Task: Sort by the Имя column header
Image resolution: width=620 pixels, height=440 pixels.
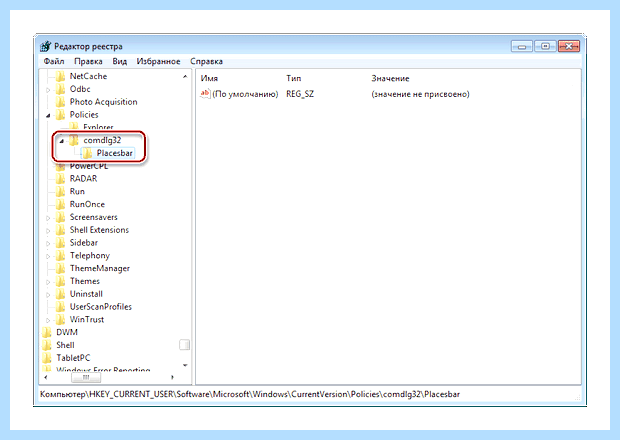Action: 209,78
